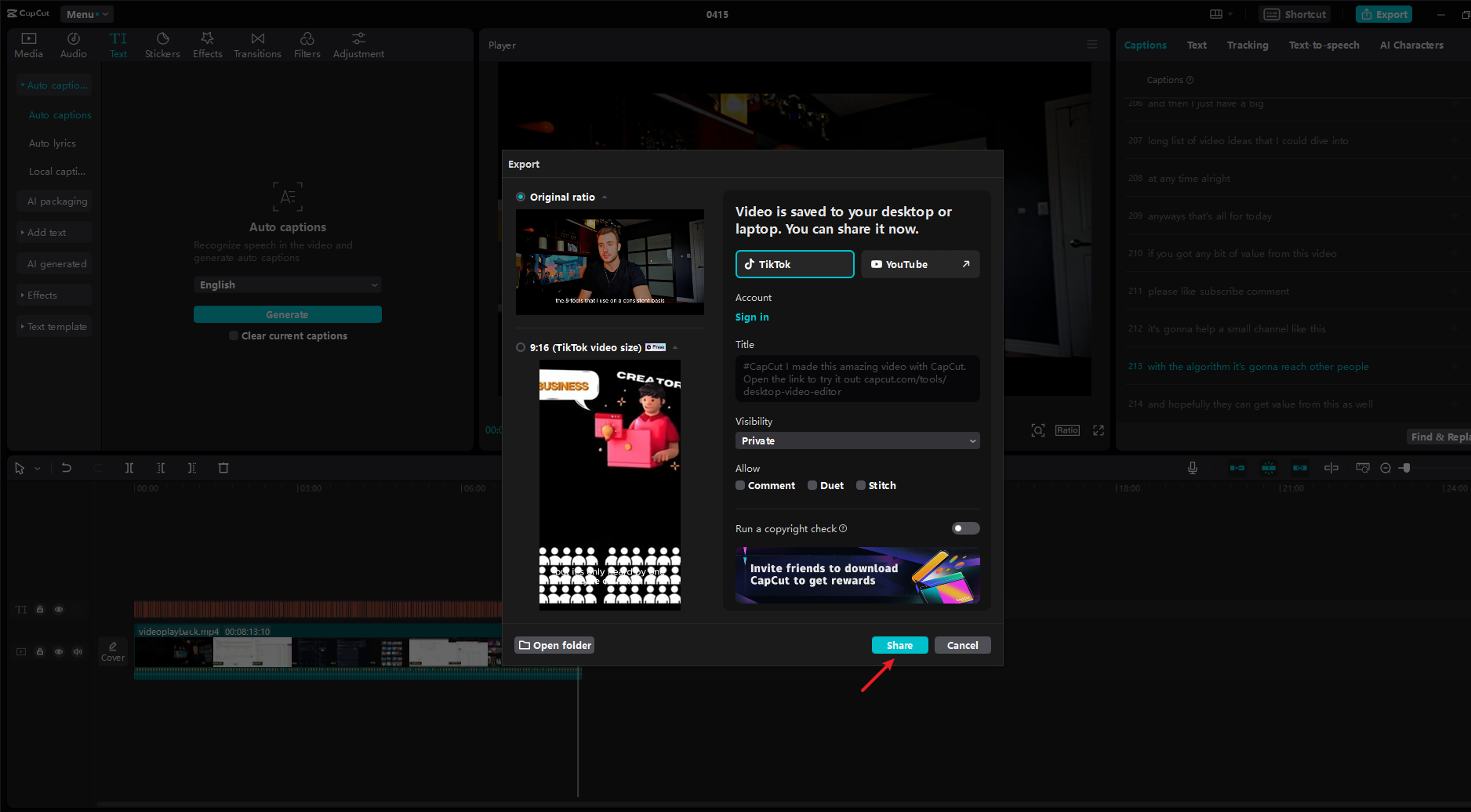Viewport: 1471px width, 812px height.
Task: Collapse the Original ratio preview arrow
Action: [x=605, y=198]
